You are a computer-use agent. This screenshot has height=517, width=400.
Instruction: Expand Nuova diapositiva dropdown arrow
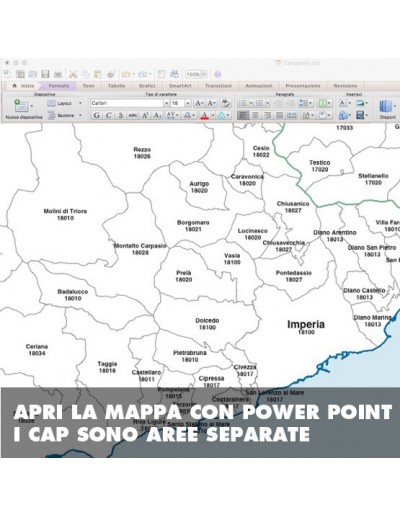pyautogui.click(x=32, y=106)
